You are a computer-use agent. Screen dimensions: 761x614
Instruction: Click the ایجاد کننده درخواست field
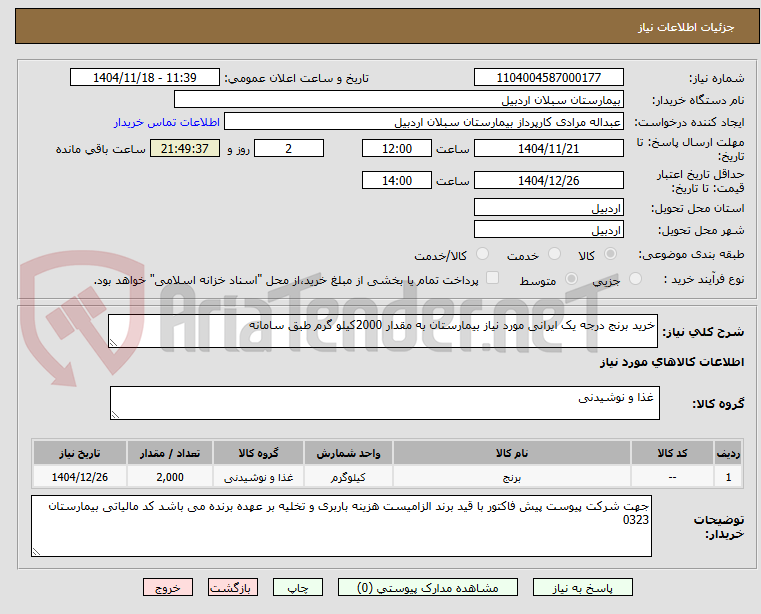(x=424, y=122)
